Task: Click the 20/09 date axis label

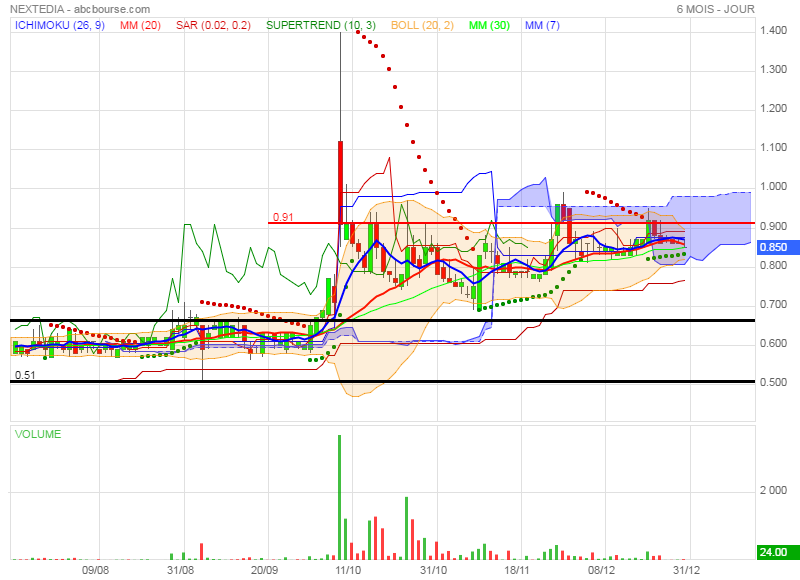Action: point(264,570)
